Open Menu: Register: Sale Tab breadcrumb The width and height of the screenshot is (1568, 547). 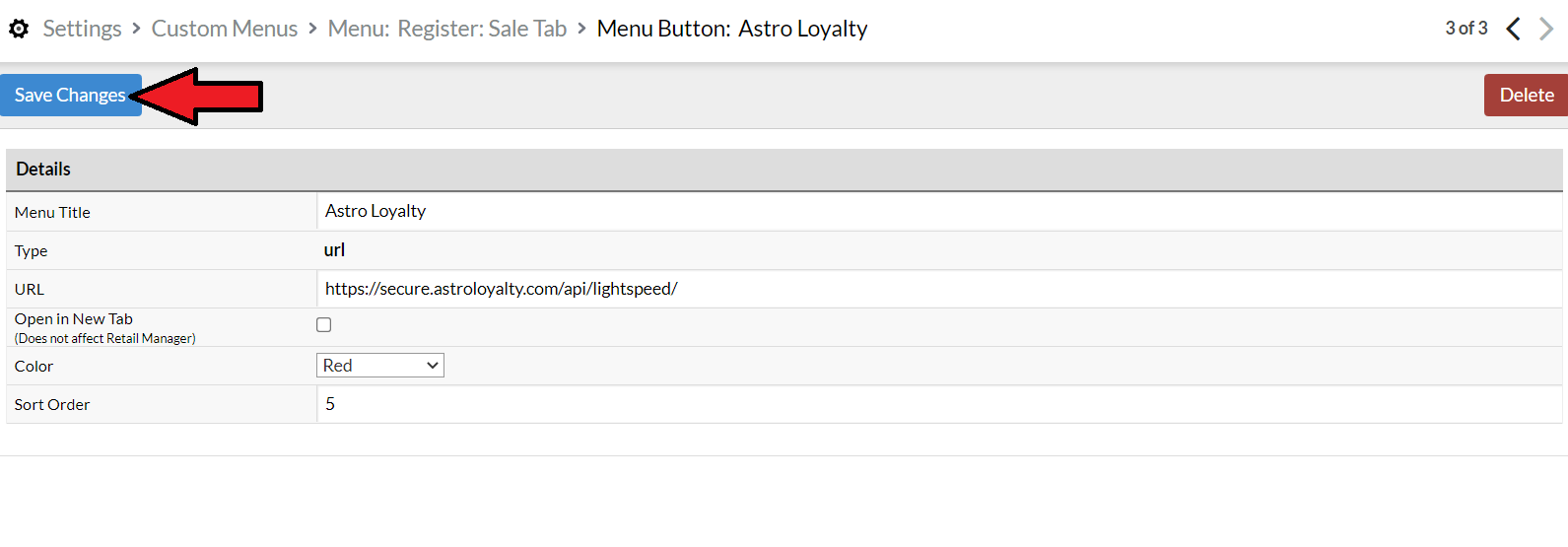(447, 29)
